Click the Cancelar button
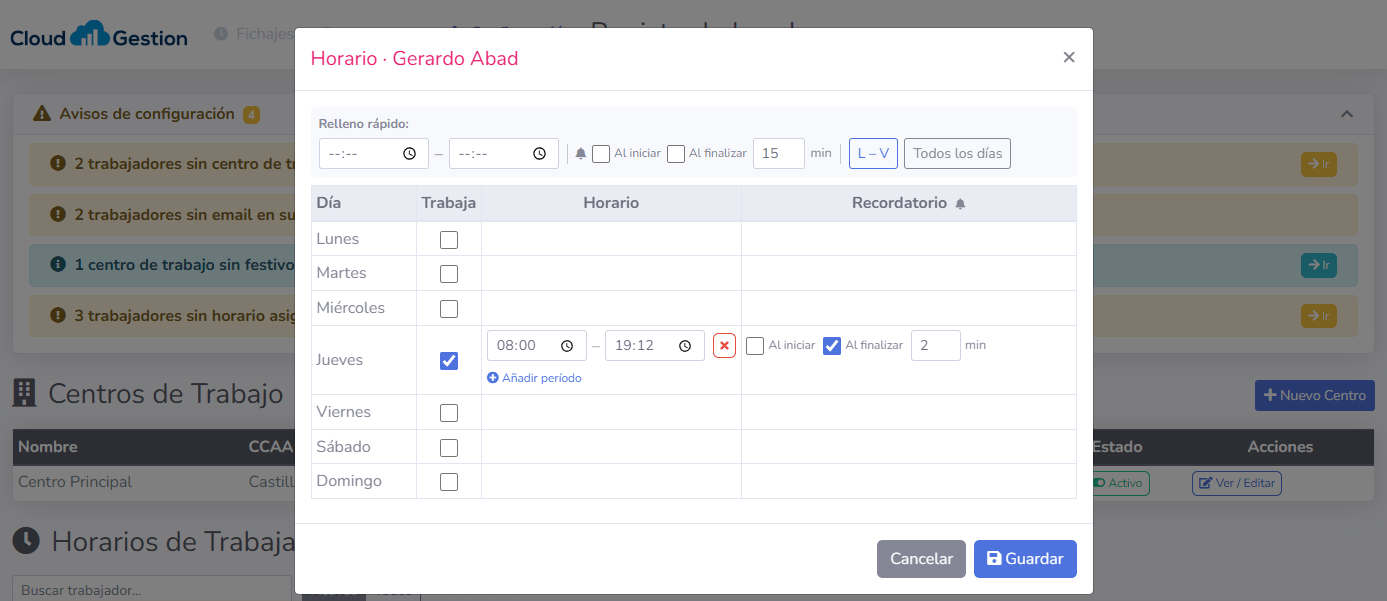 click(921, 559)
